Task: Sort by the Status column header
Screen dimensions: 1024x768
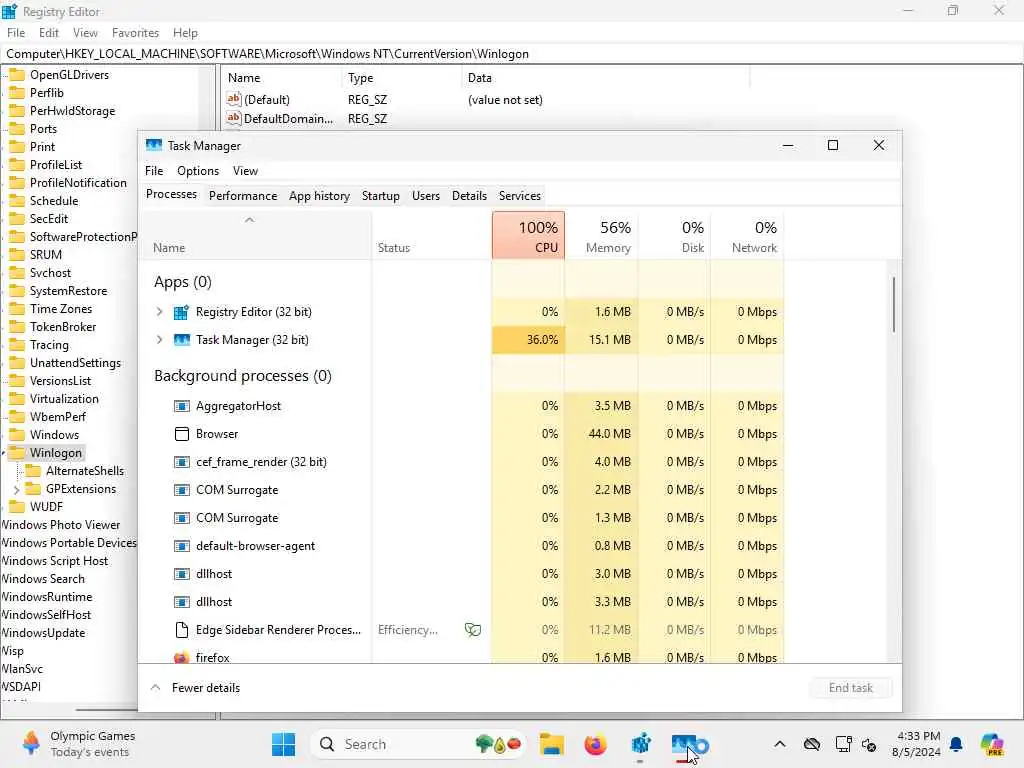Action: pyautogui.click(x=431, y=236)
